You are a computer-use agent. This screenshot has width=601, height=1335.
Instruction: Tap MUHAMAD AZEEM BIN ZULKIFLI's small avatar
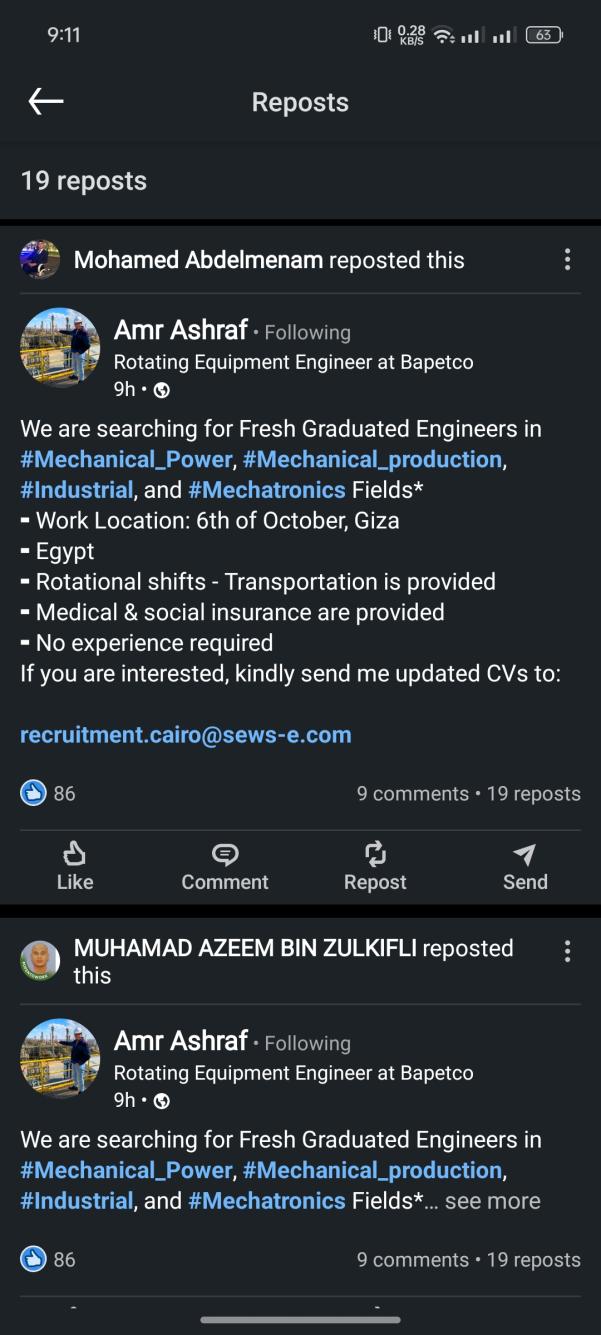(40, 961)
